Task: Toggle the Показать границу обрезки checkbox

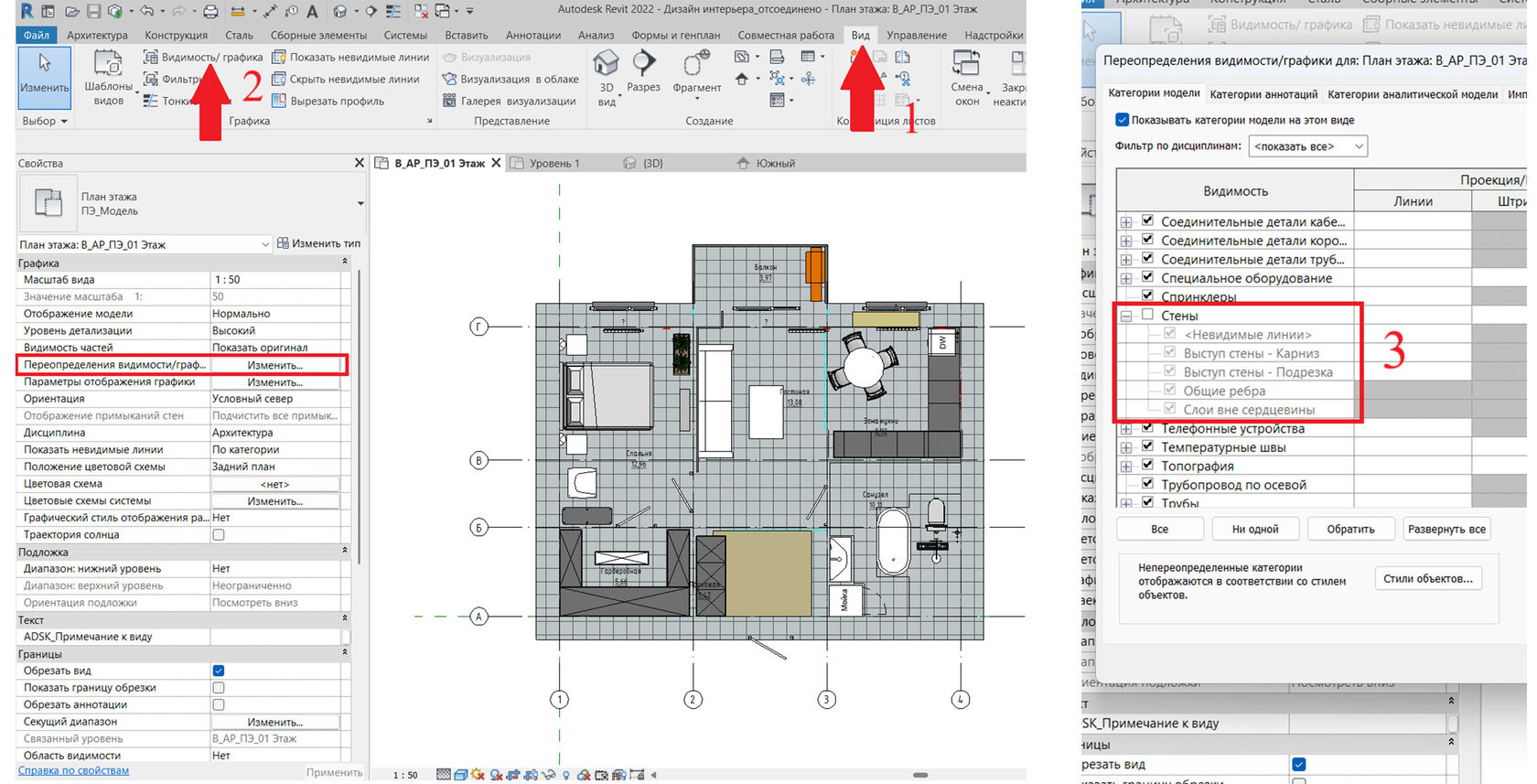Action: [219, 687]
